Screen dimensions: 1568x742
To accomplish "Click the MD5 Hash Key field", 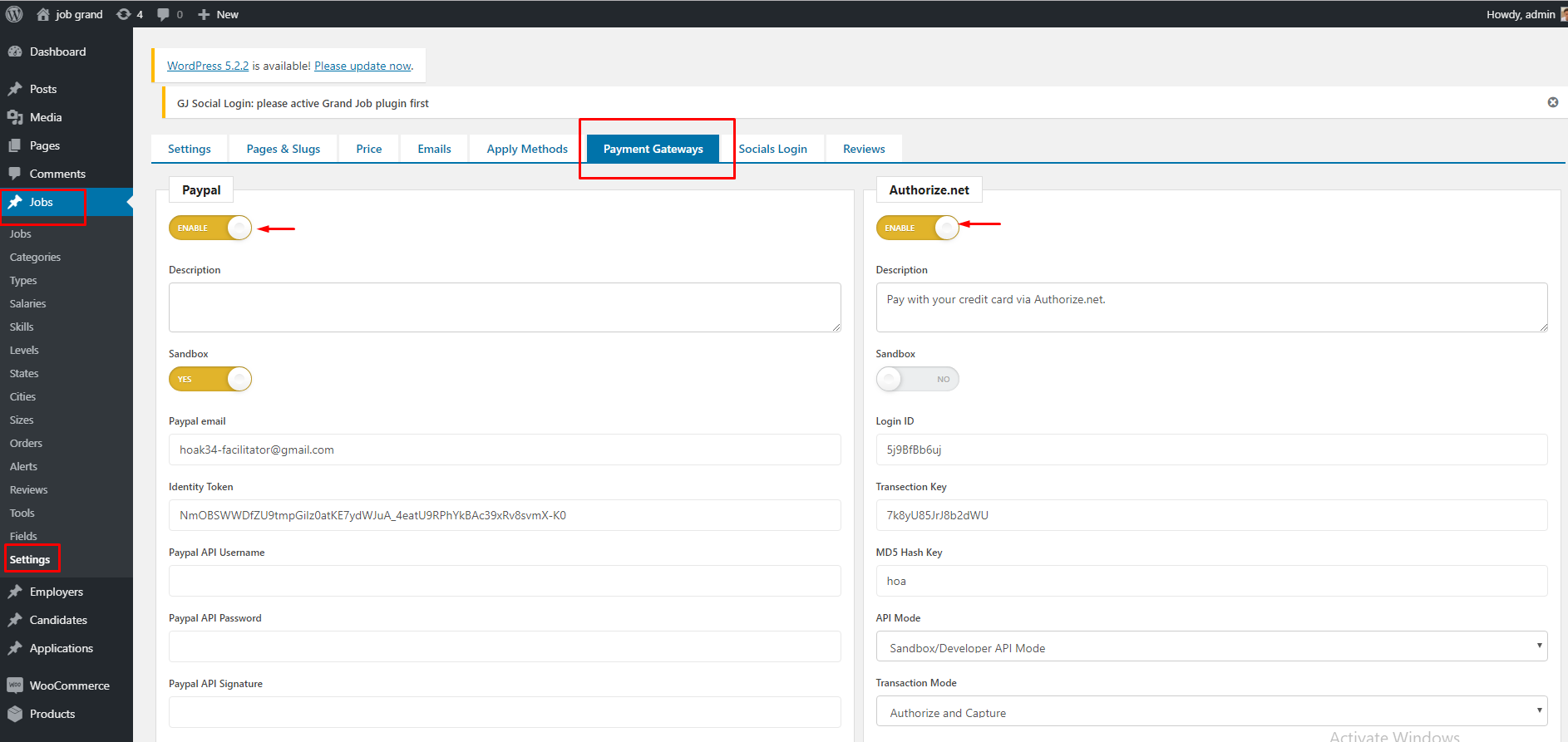I will 1211,581.
